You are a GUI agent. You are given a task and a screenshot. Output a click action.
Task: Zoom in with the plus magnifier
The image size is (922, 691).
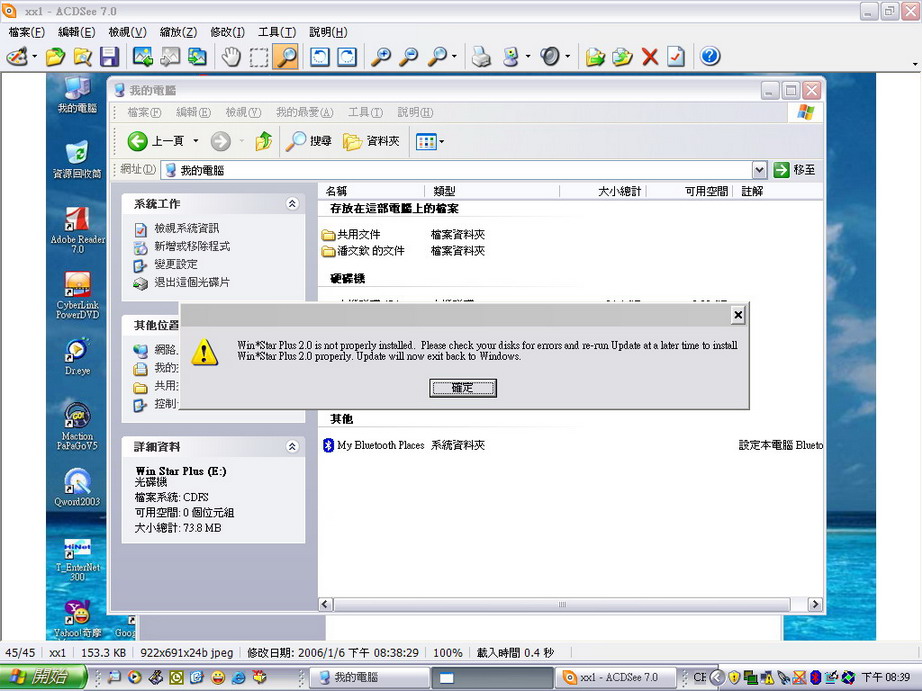coord(380,56)
